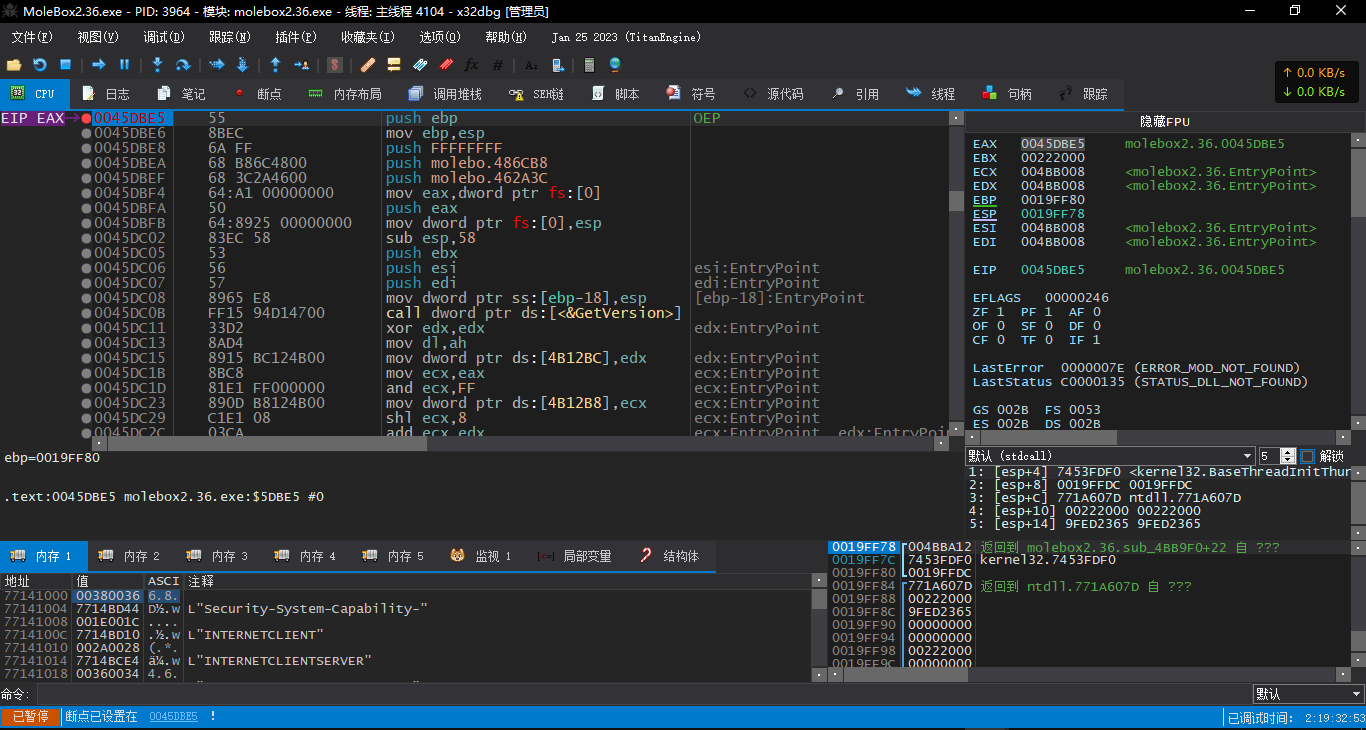This screenshot has height=730, width=1366.
Task: Restart the debuggee with the restart icon
Action: [x=40, y=65]
